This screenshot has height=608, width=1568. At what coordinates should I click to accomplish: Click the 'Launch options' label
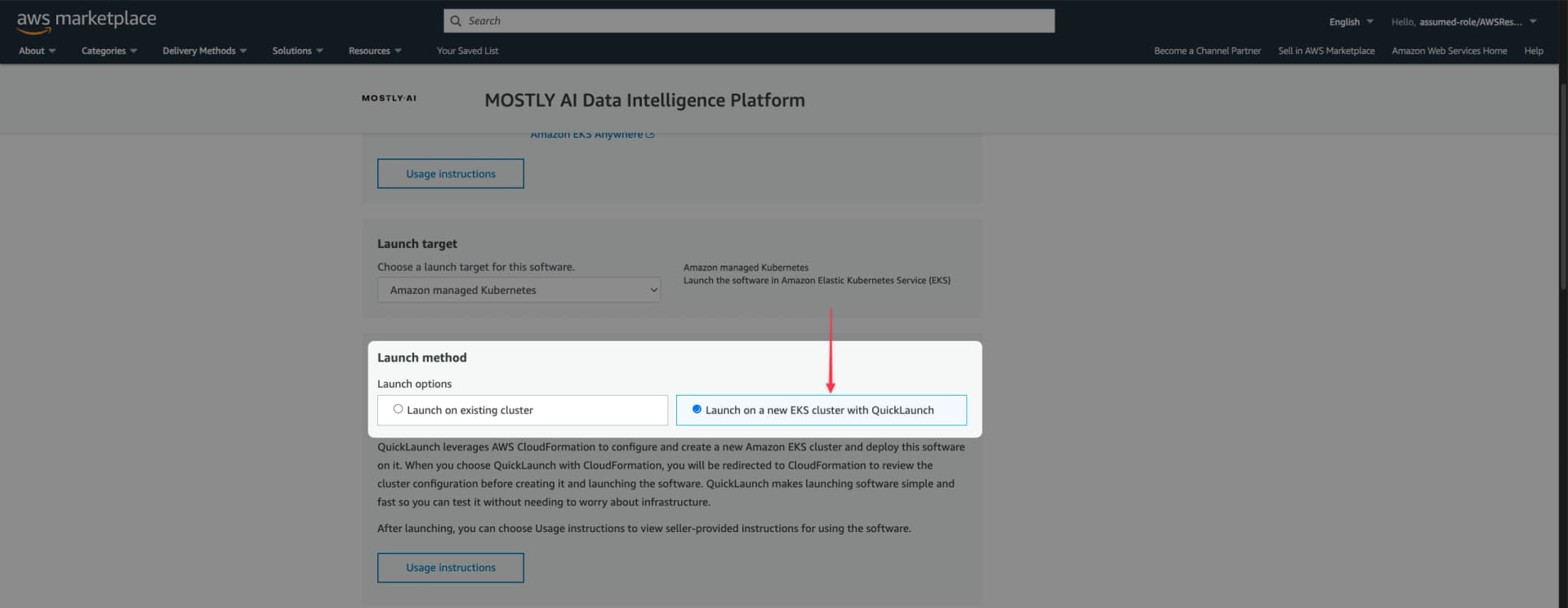click(414, 384)
